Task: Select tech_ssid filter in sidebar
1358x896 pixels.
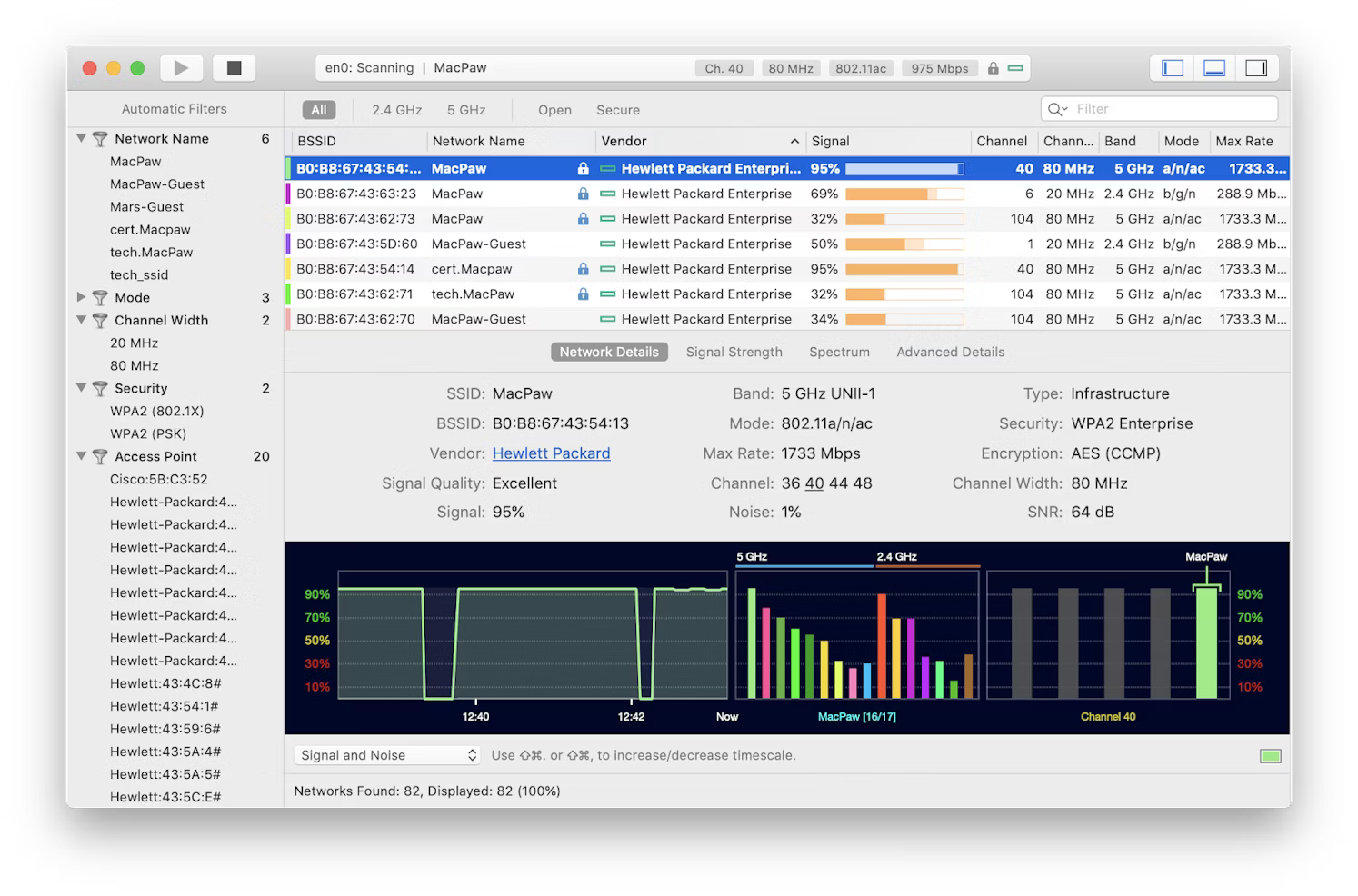Action: pyautogui.click(x=139, y=275)
